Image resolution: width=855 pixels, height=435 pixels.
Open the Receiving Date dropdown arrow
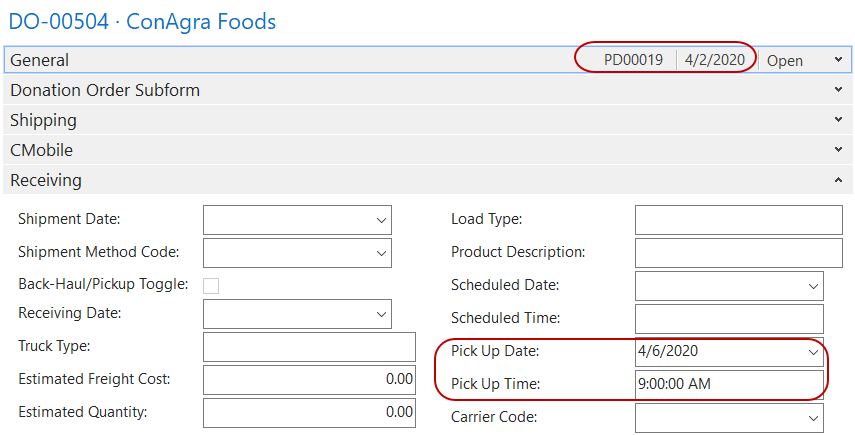tap(381, 314)
